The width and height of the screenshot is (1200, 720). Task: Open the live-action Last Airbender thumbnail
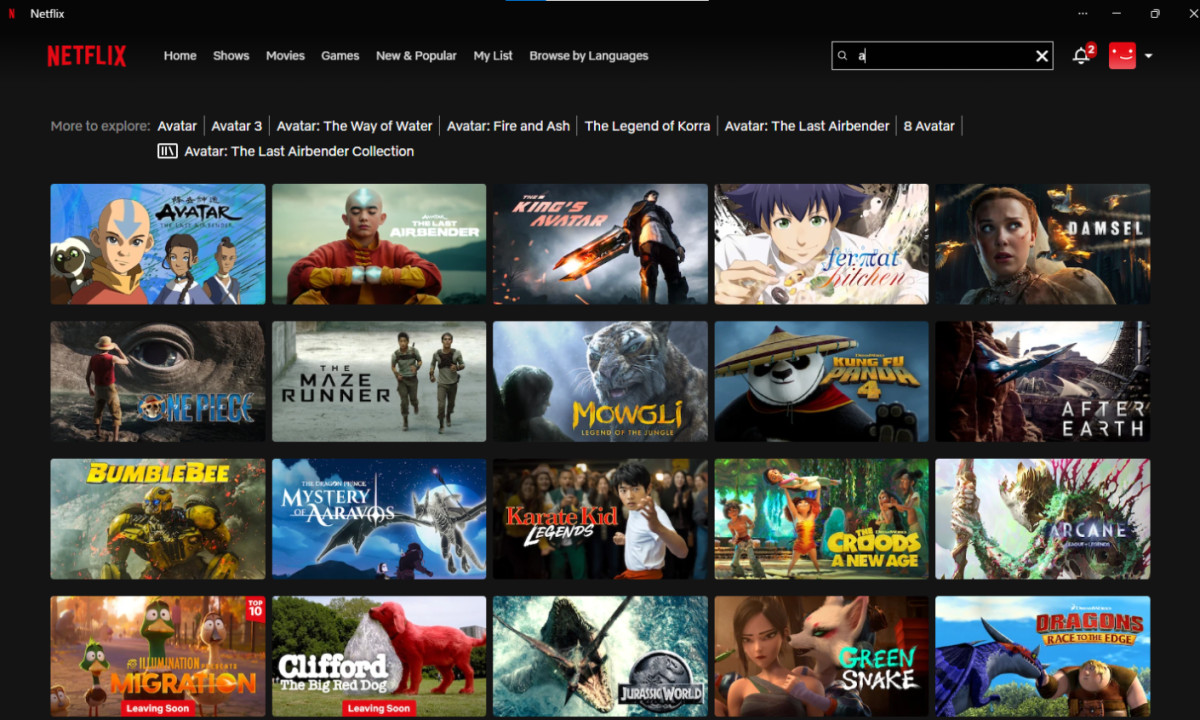tap(379, 244)
